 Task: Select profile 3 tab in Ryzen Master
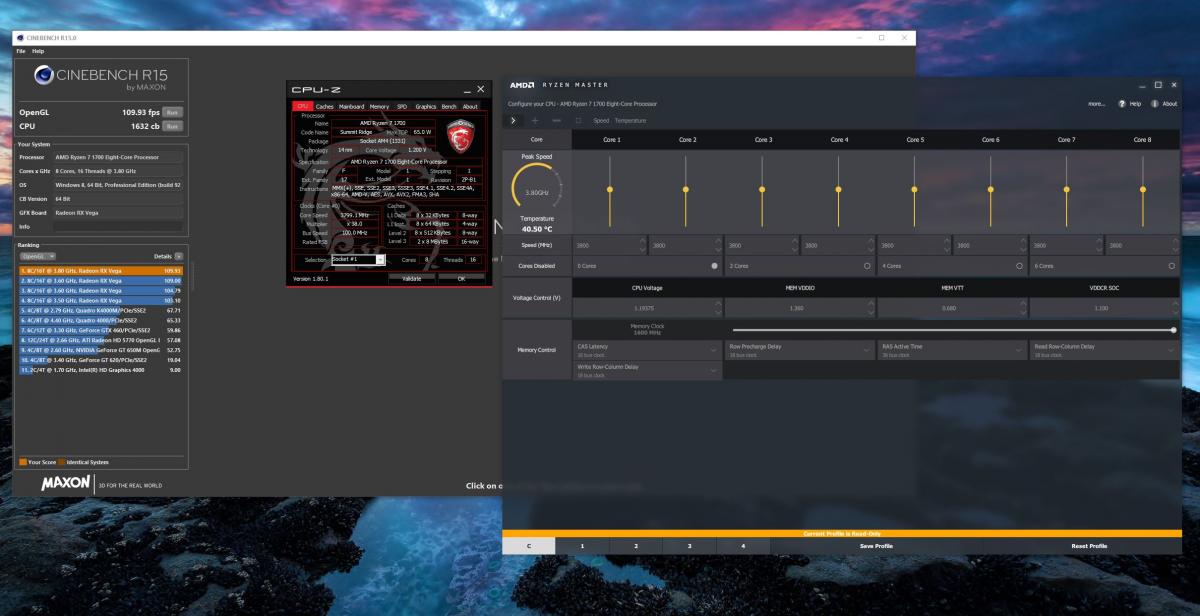(690, 546)
